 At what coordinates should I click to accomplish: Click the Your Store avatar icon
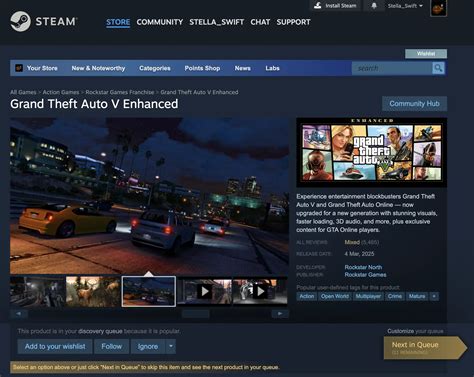(19, 68)
